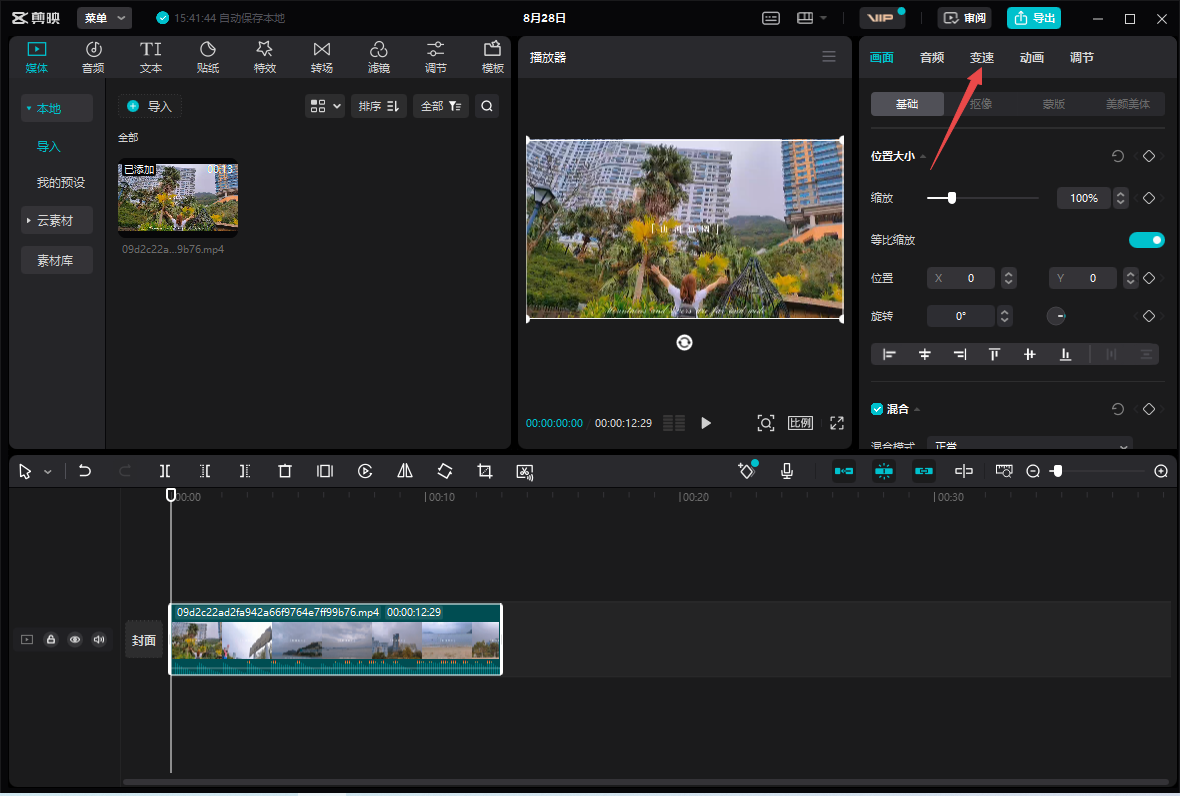Undo the last action
This screenshot has width=1180, height=796.
click(x=85, y=471)
